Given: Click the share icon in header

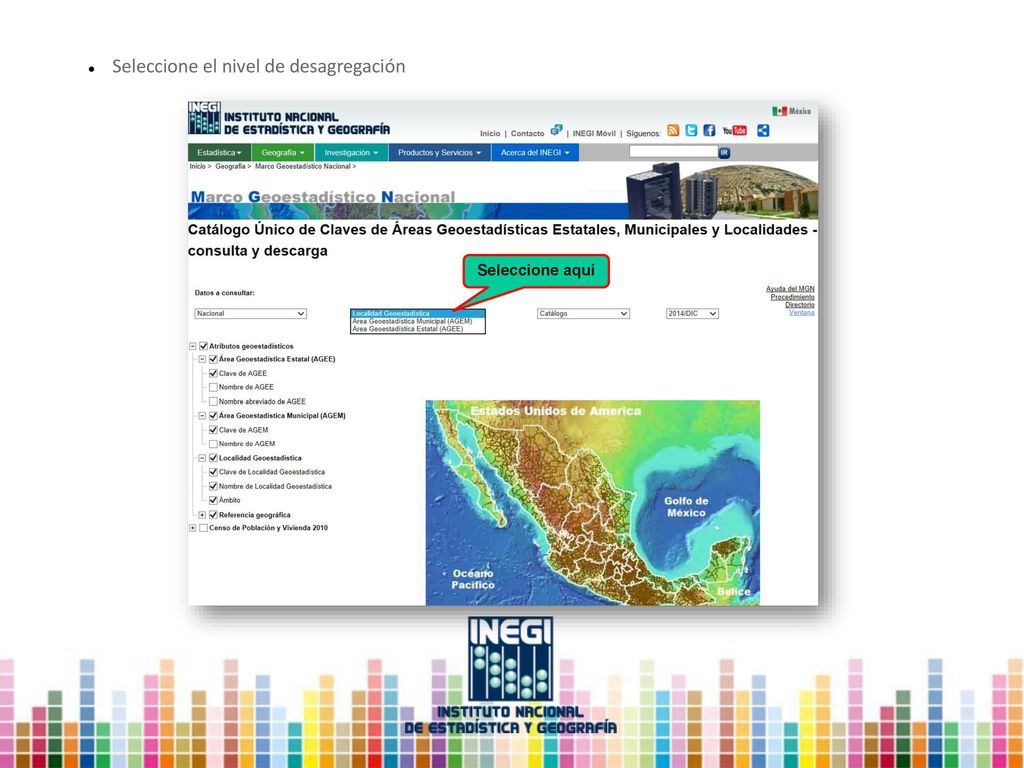Looking at the screenshot, I should pyautogui.click(x=763, y=130).
